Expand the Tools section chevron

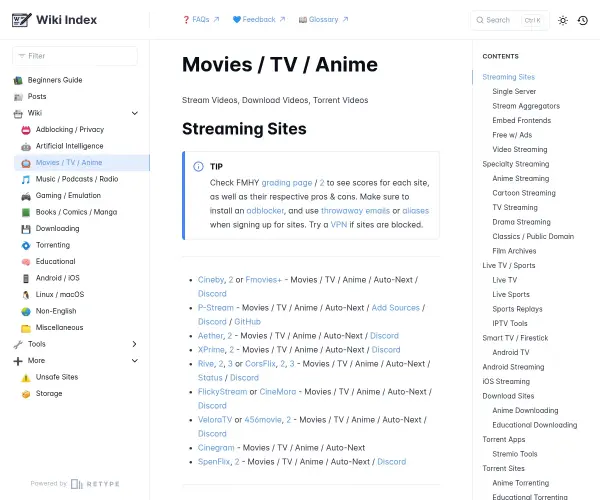point(135,344)
